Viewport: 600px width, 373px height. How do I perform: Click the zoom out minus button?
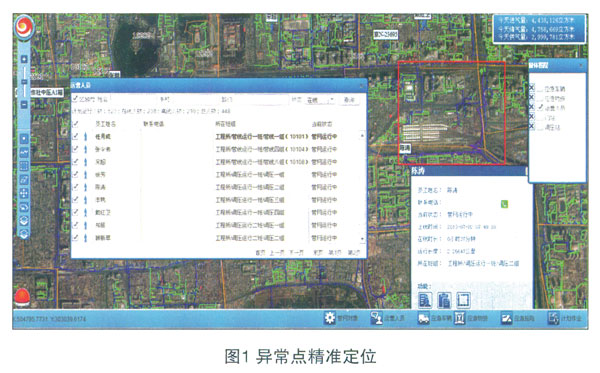coord(24,104)
